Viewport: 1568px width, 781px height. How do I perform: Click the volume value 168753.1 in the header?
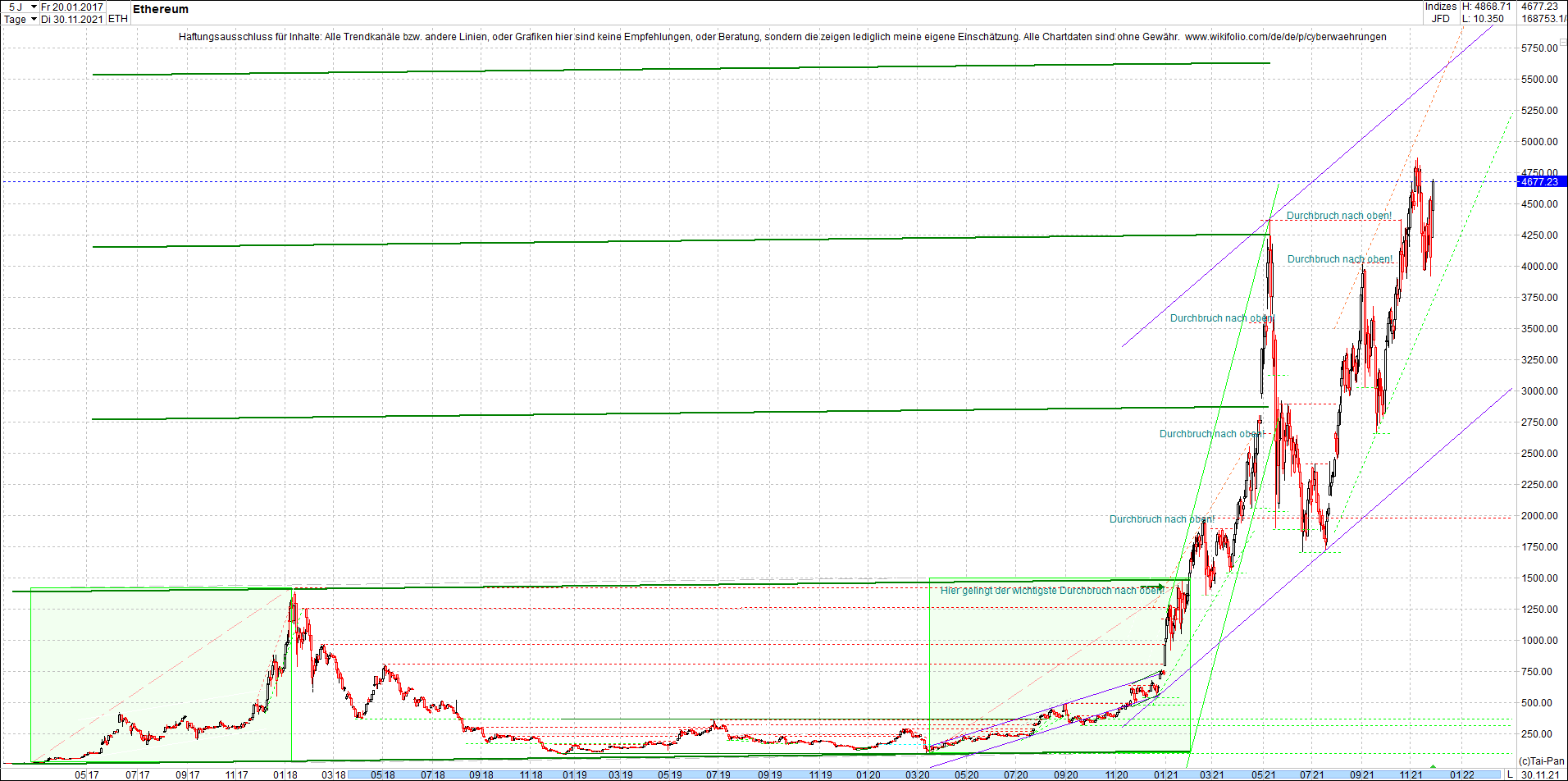pos(1543,19)
